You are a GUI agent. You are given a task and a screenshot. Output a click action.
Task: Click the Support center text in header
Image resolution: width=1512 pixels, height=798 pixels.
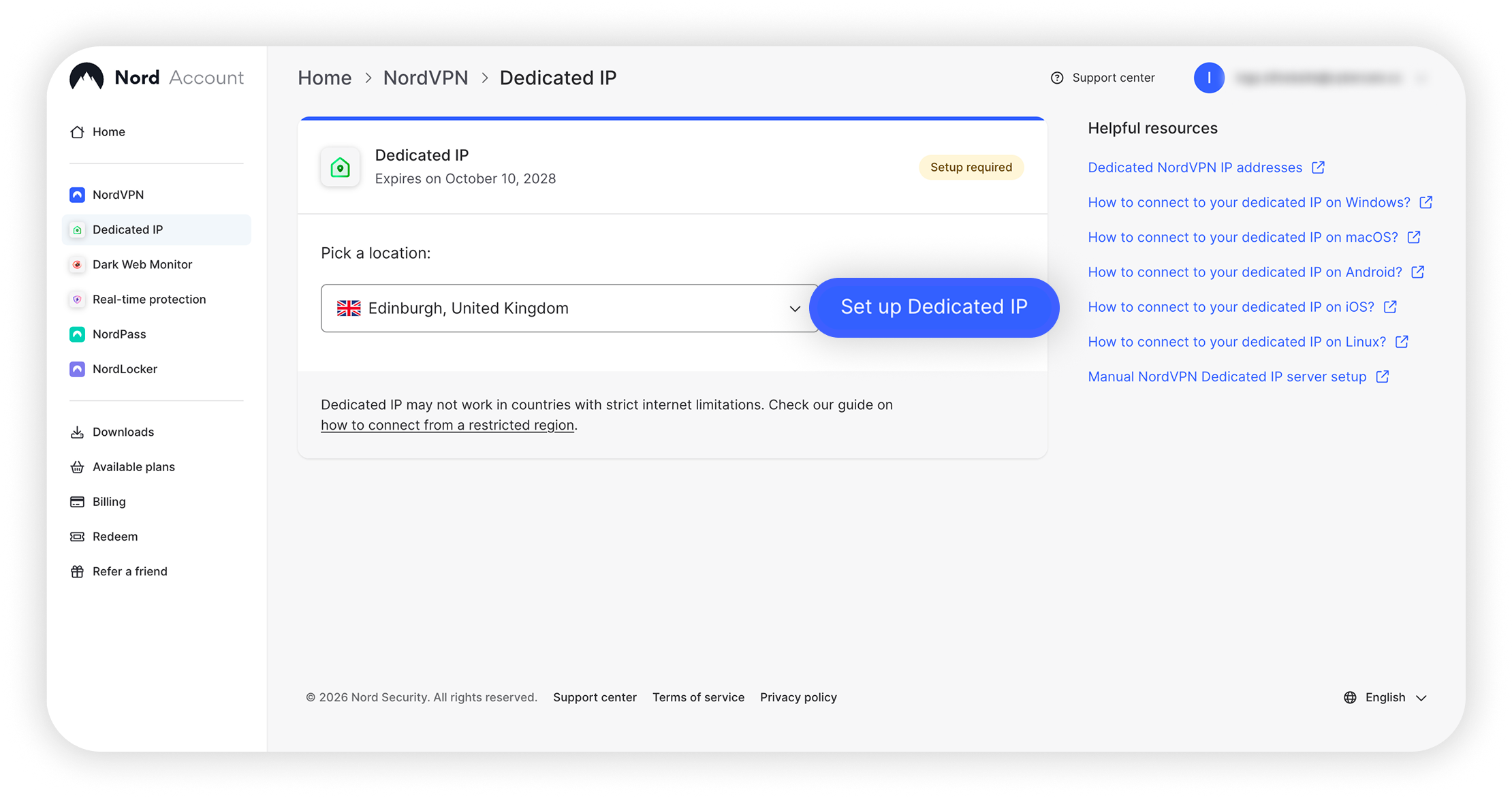click(x=1114, y=78)
